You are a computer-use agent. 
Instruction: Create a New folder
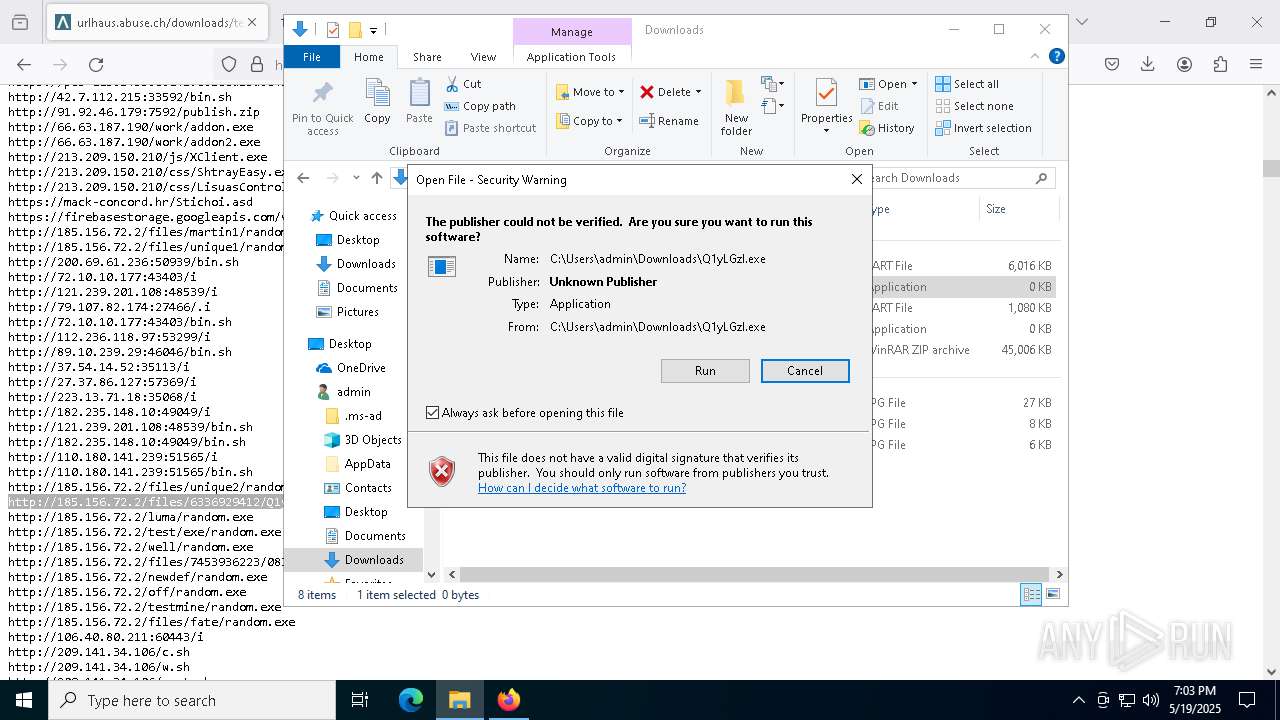pos(736,108)
